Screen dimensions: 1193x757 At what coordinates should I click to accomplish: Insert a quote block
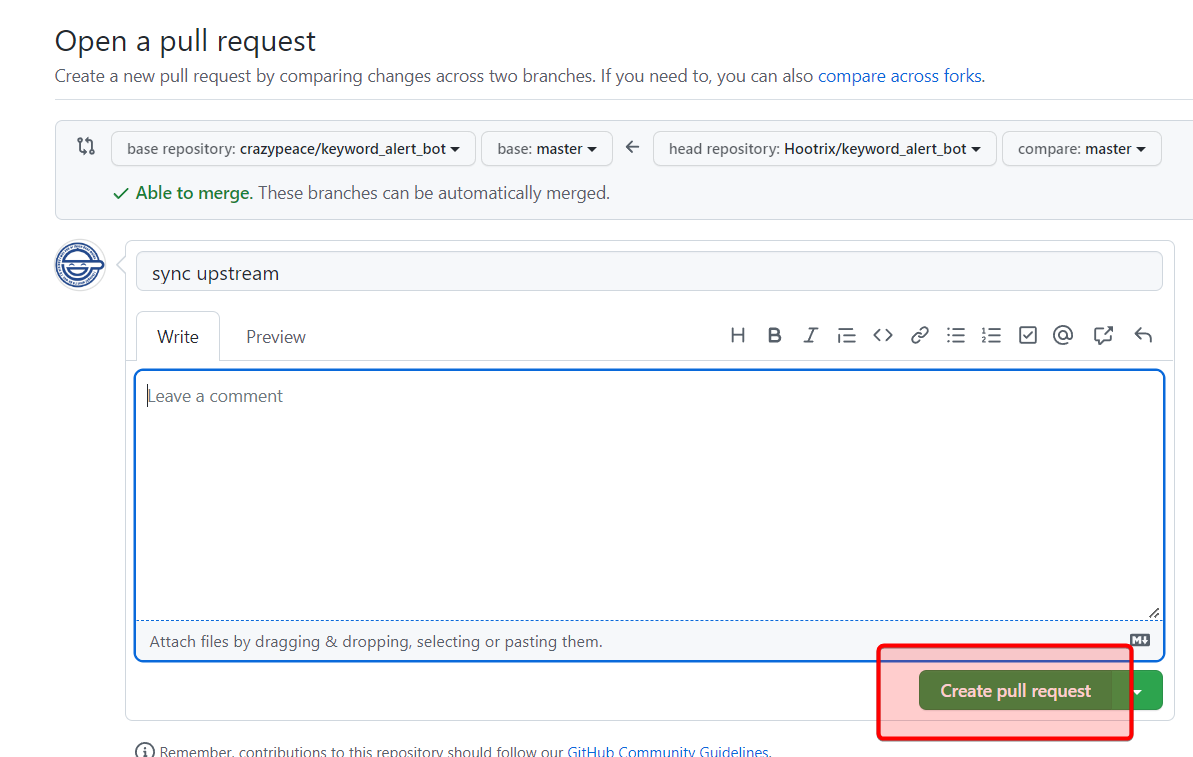pyautogui.click(x=846, y=336)
